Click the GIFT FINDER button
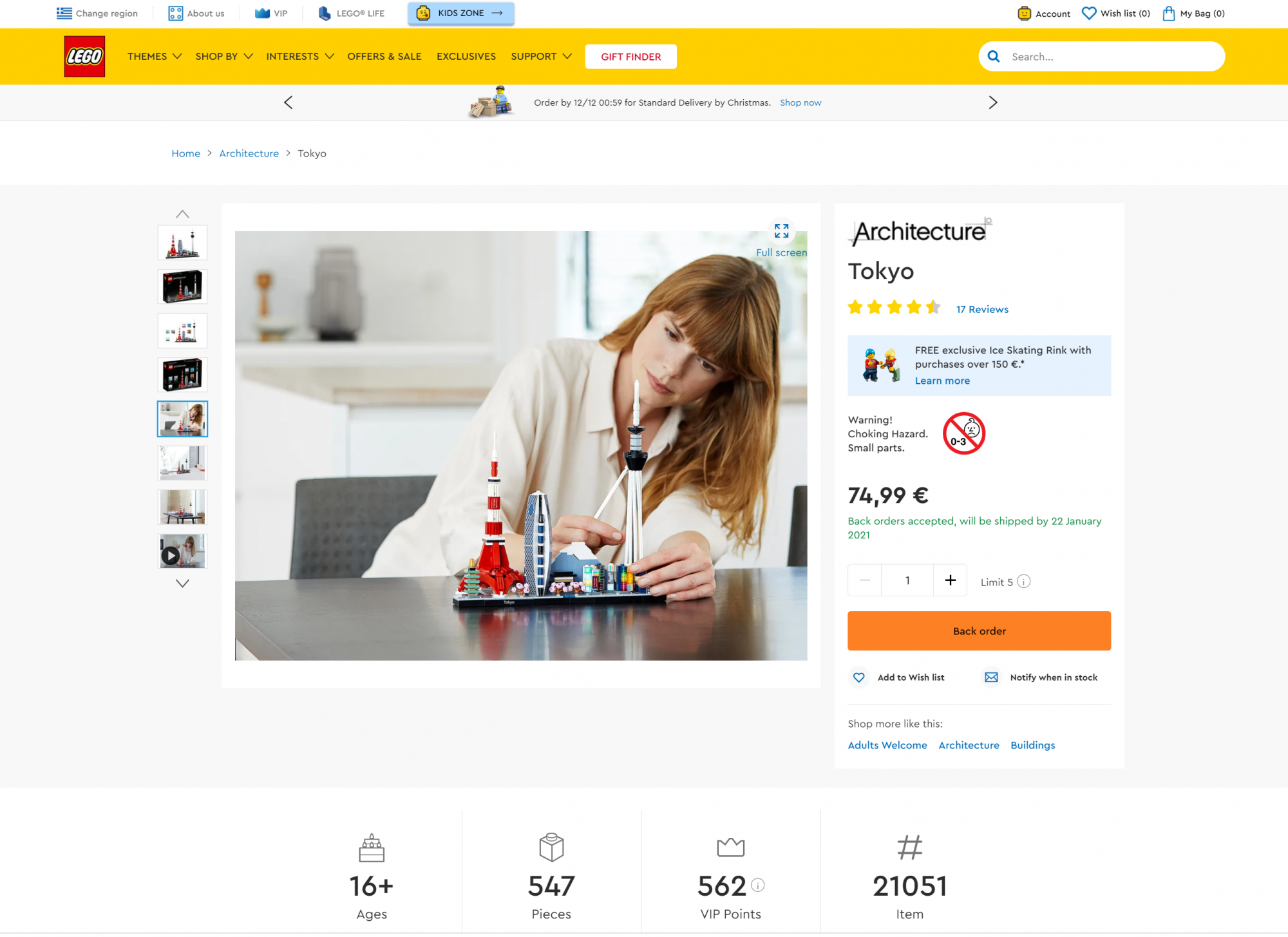 point(631,57)
